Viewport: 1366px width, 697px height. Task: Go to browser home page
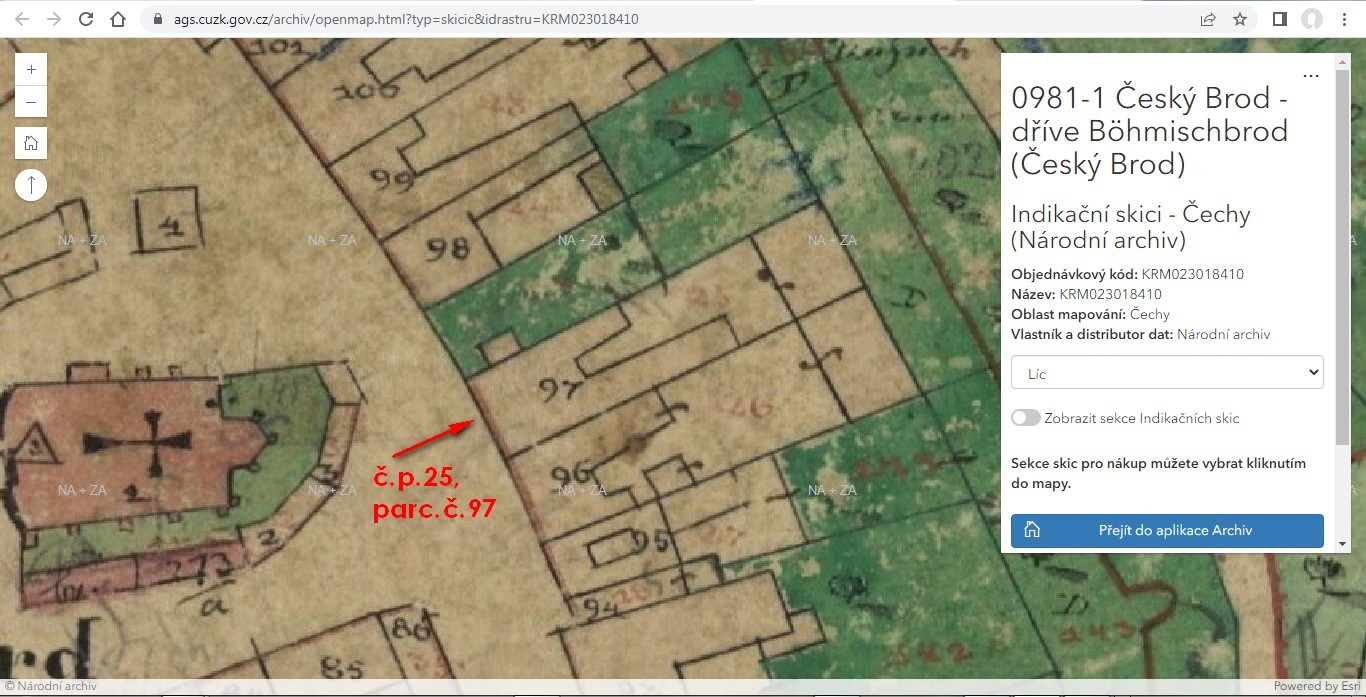118,19
